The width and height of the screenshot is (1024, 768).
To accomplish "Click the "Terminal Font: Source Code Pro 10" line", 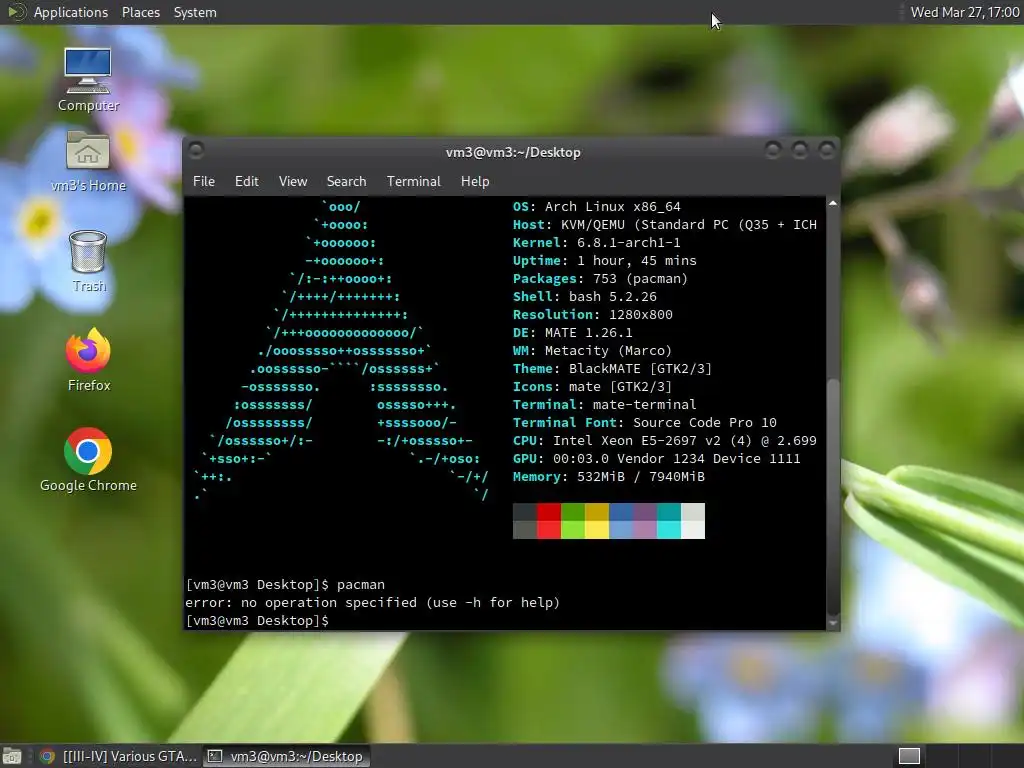I will (x=645, y=423).
